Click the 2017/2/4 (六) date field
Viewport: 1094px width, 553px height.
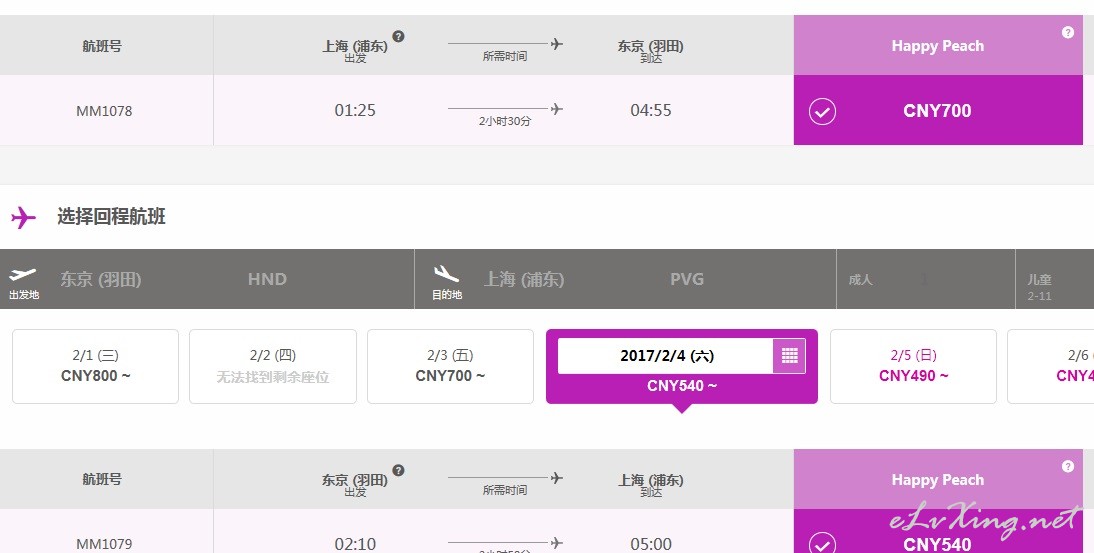coord(666,356)
